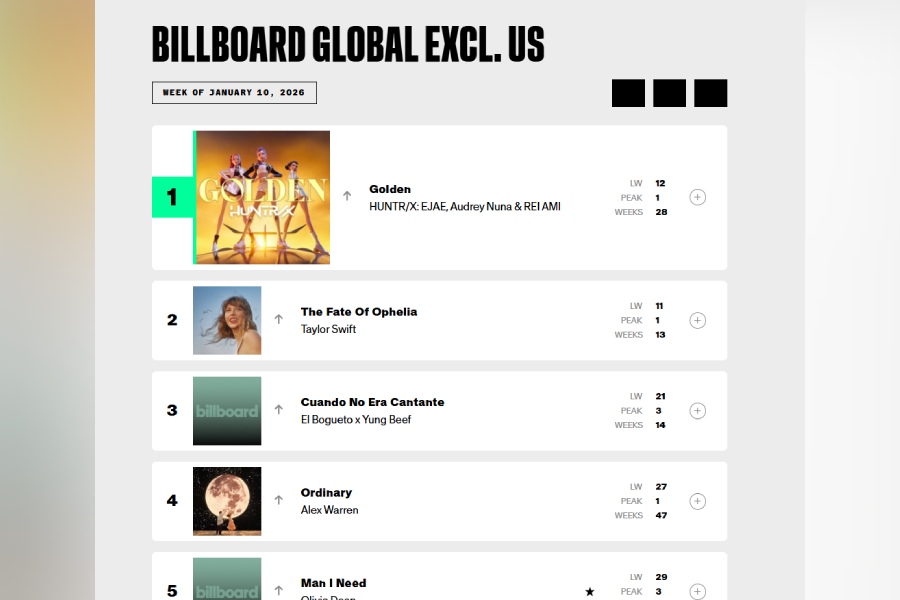Click plus icon on Man I Need row
This screenshot has width=900, height=600.
(x=698, y=590)
